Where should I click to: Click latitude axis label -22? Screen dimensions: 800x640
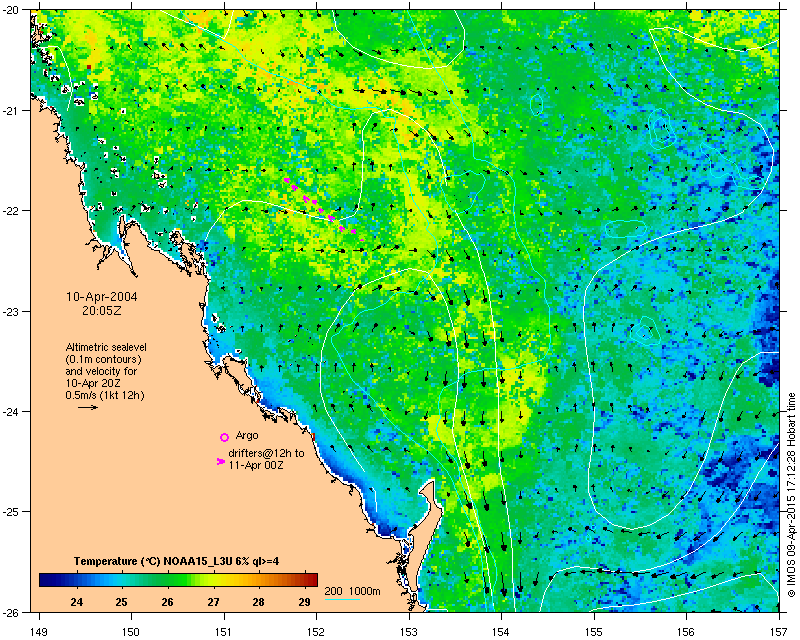(11, 211)
